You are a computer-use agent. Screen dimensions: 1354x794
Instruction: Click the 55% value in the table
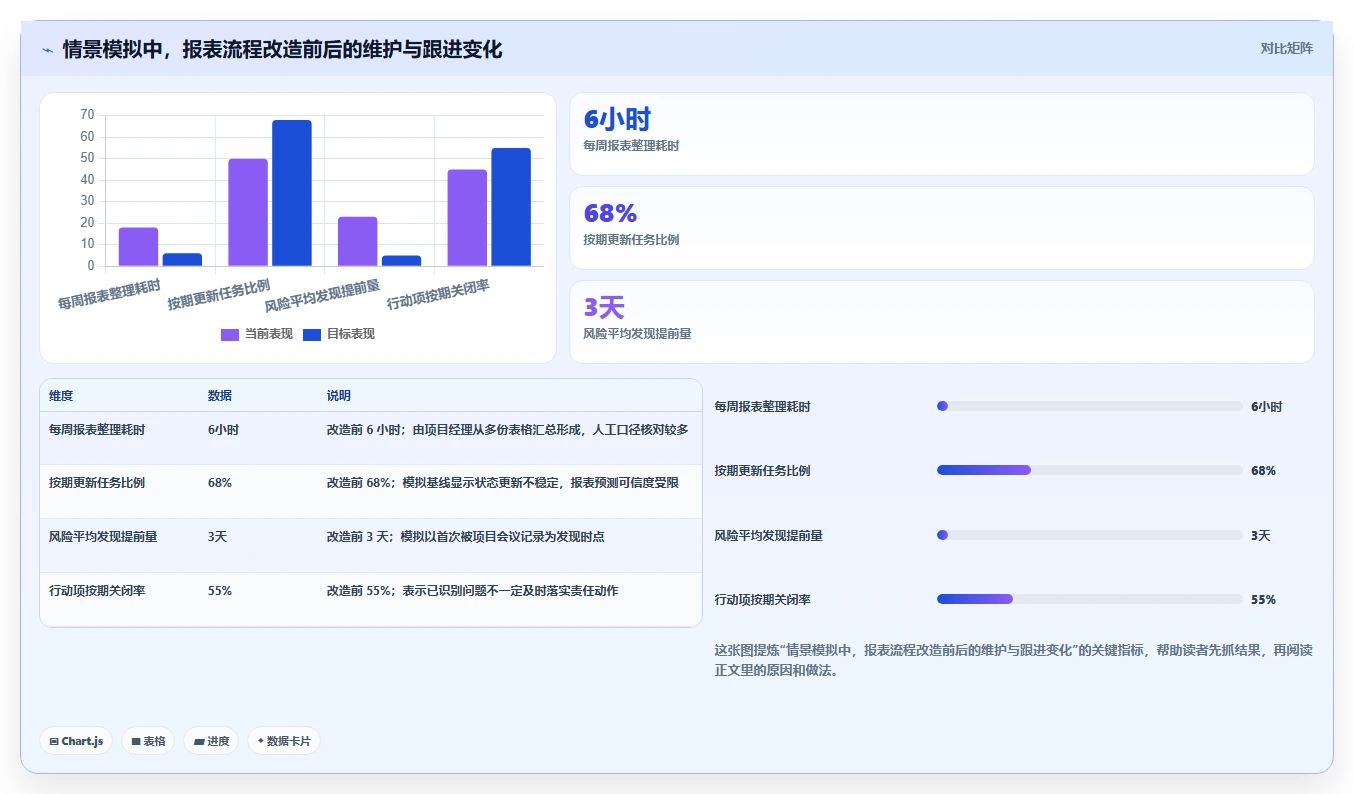tap(220, 590)
